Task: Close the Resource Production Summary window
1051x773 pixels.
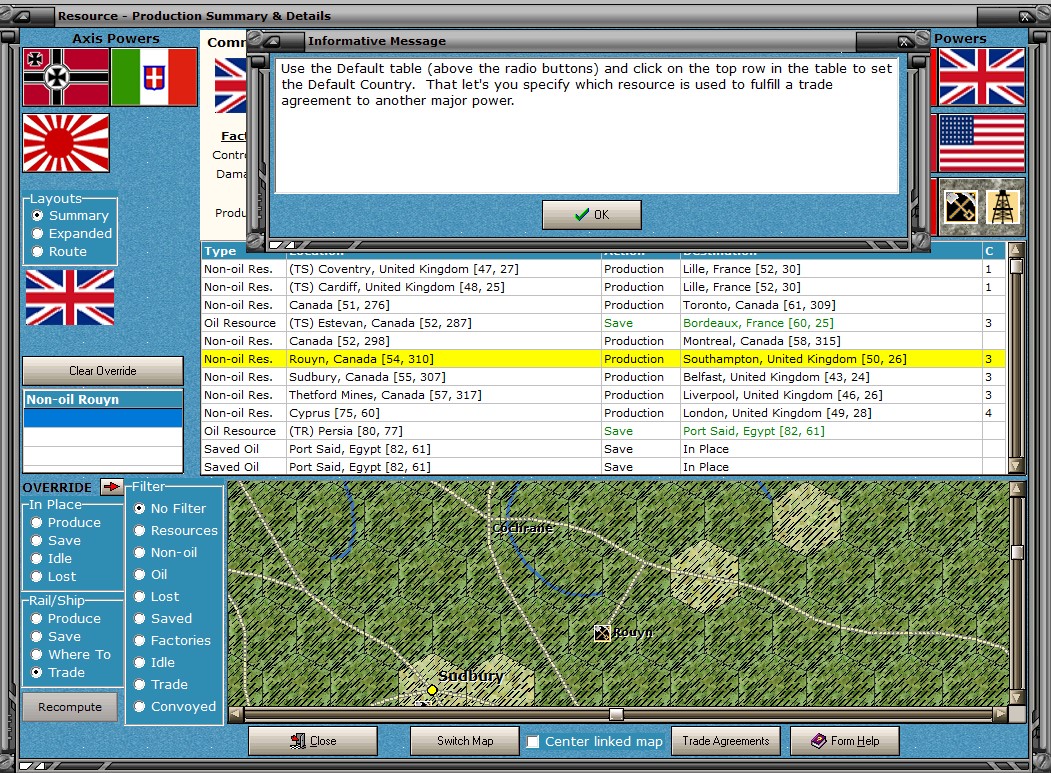Action: coord(1026,16)
